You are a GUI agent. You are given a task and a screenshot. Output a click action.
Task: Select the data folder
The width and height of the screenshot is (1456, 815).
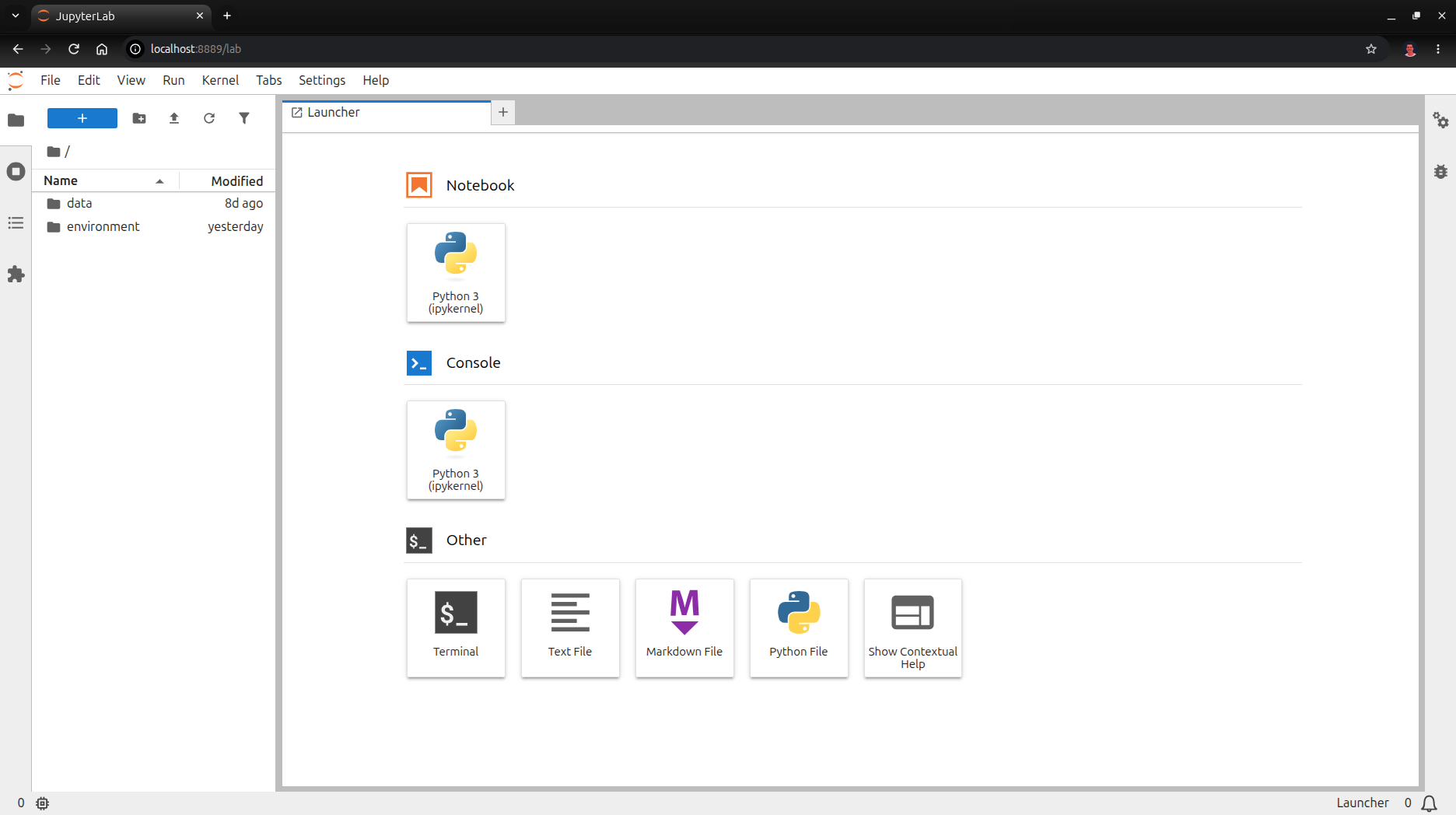pyautogui.click(x=154, y=204)
